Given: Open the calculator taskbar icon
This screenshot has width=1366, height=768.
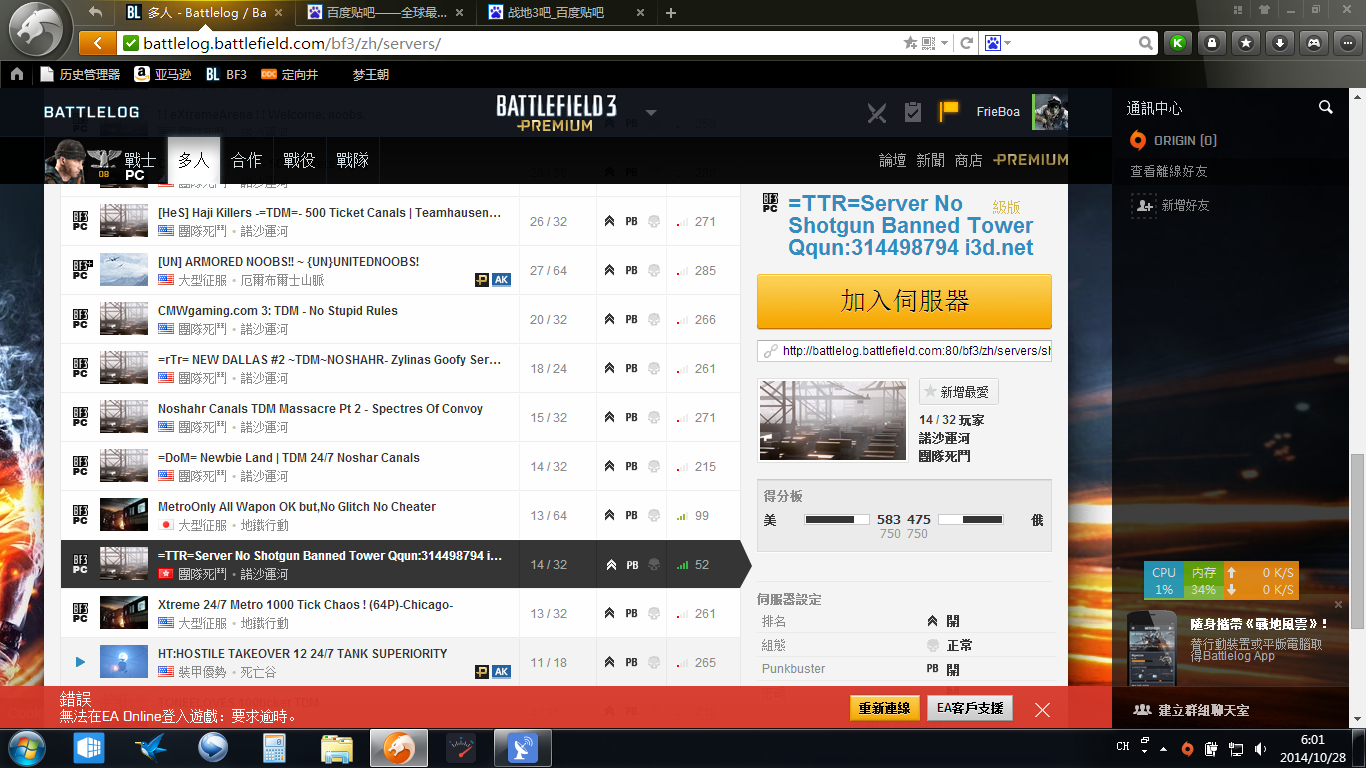Looking at the screenshot, I should pos(274,748).
